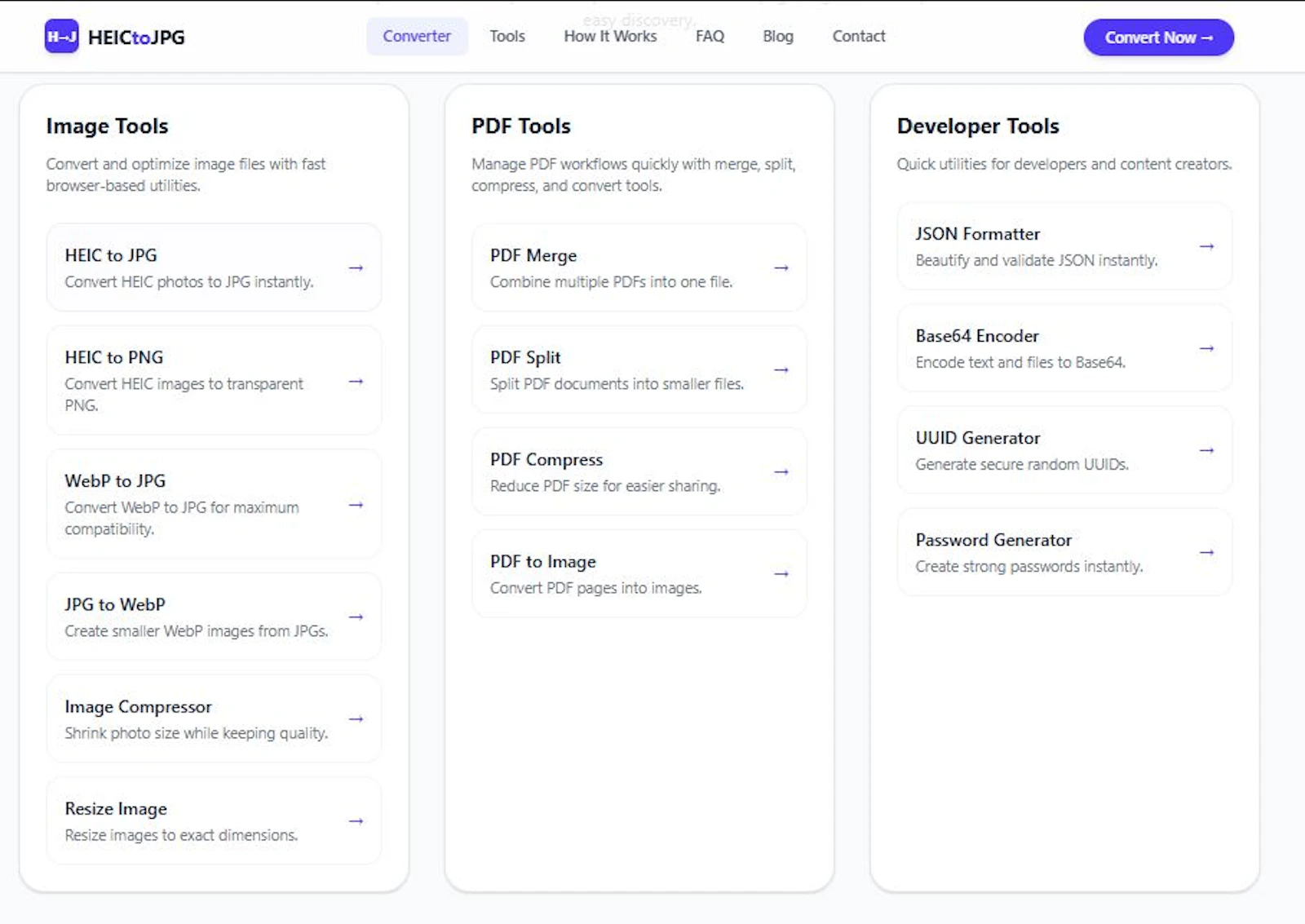Click arrow icon on PDF Compress card

tap(781, 472)
